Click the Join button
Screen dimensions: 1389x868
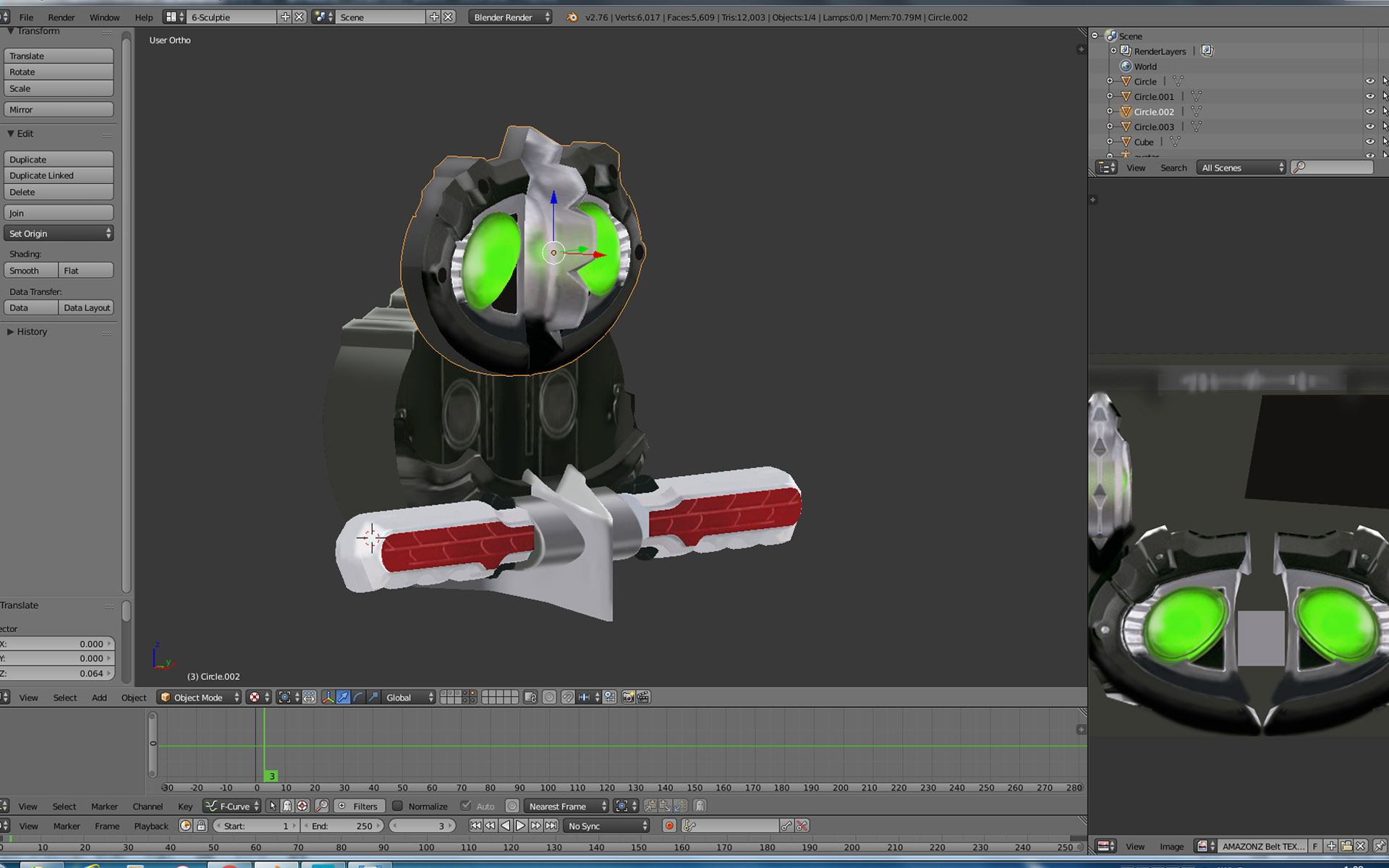pos(59,213)
